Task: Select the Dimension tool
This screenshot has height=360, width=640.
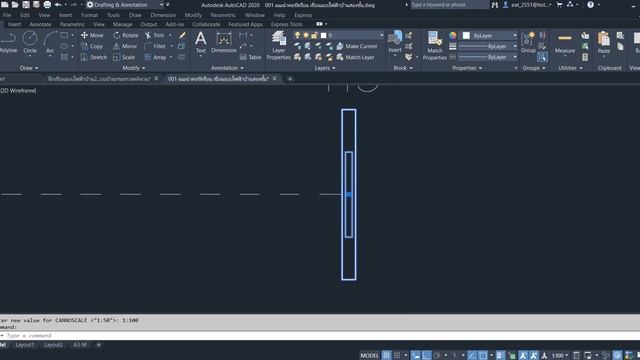Action: (224, 42)
